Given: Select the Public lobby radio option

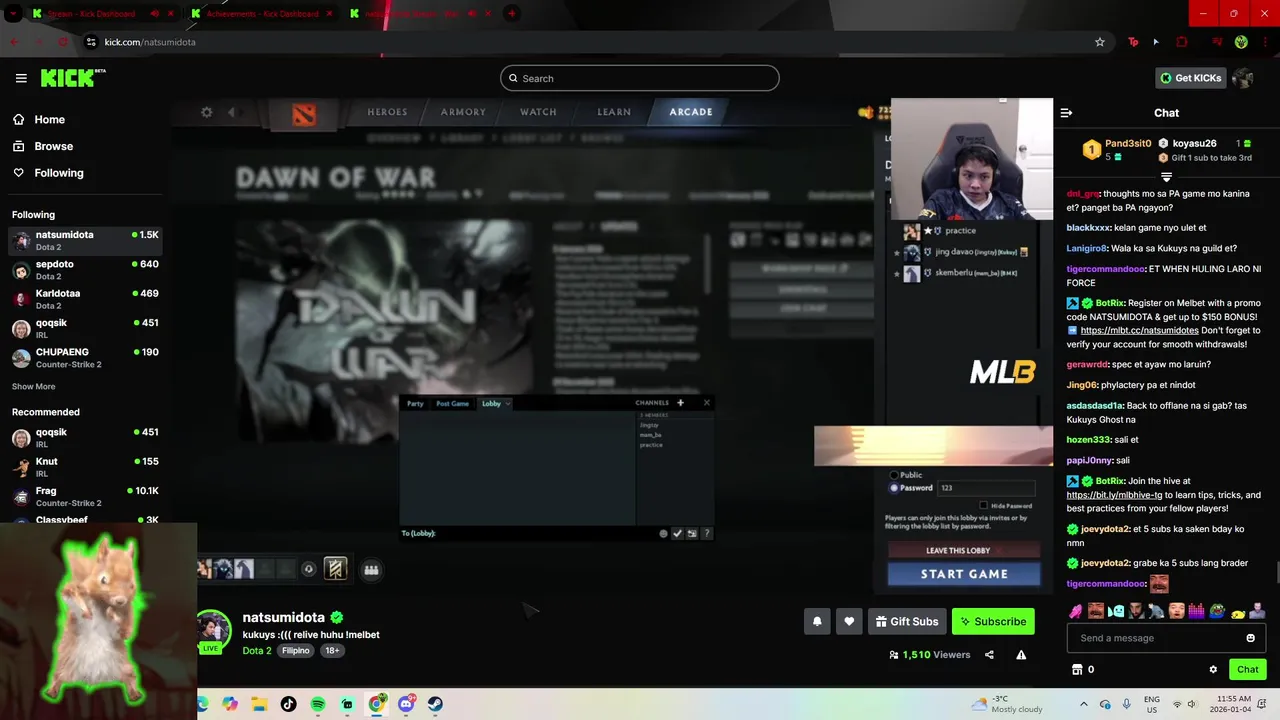Looking at the screenshot, I should click(894, 475).
